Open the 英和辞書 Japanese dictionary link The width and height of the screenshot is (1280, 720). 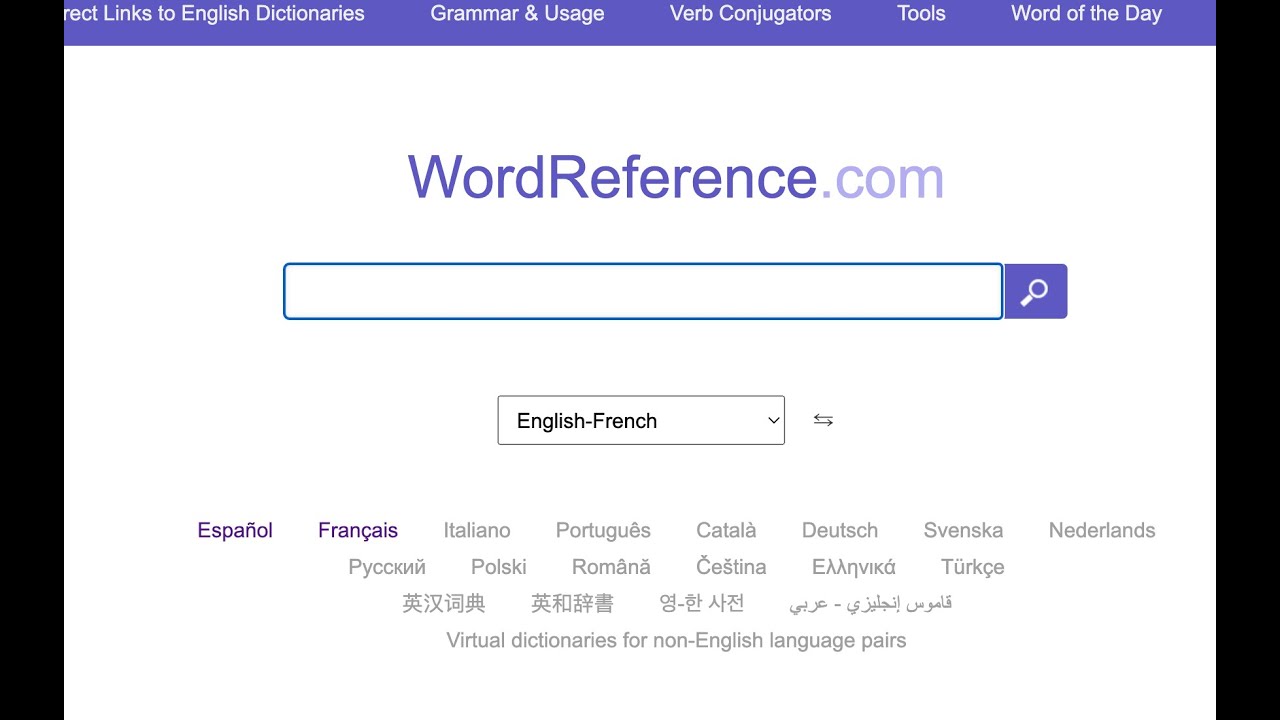click(x=573, y=603)
